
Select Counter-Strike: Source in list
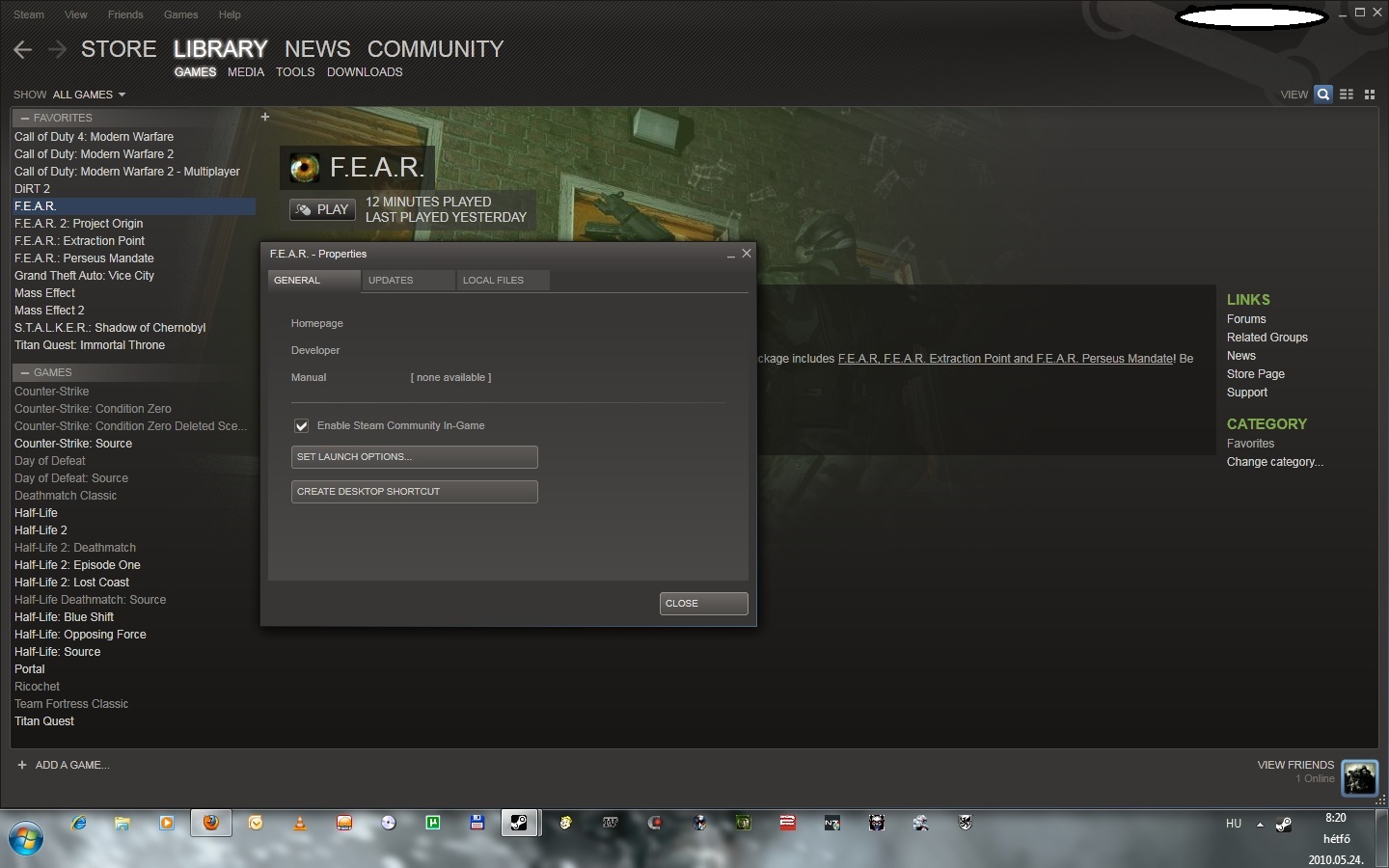pyautogui.click(x=73, y=444)
